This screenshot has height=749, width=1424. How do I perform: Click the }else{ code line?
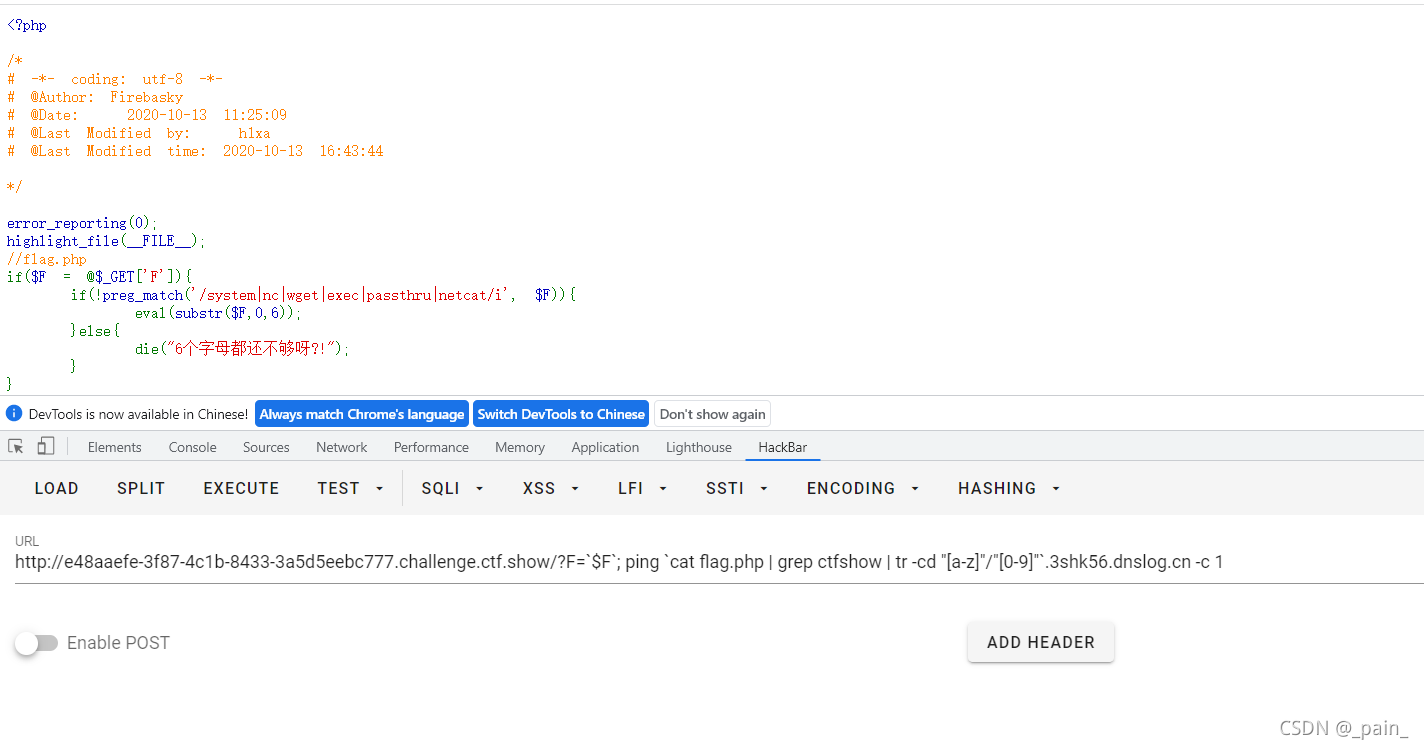point(95,331)
